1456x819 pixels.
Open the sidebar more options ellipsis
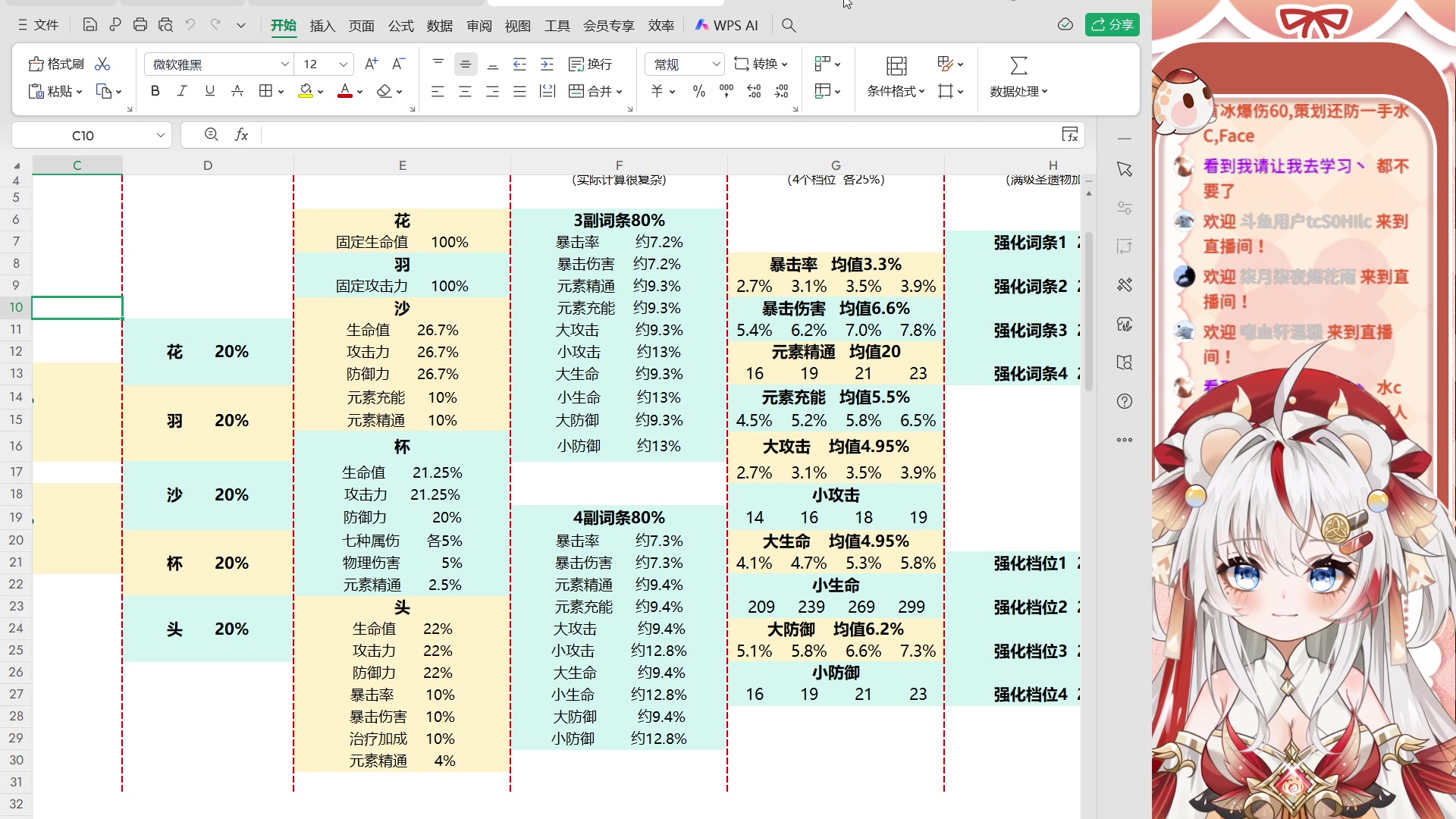click(1125, 440)
